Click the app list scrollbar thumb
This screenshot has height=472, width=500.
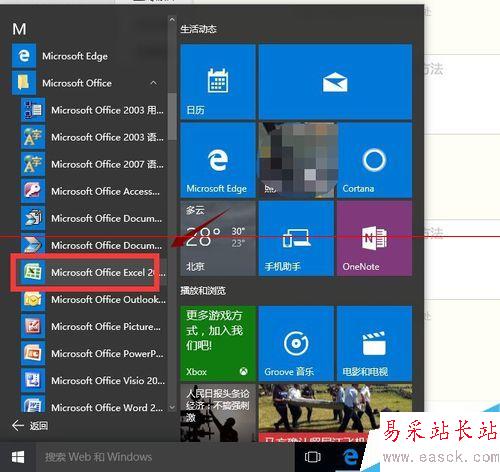tap(172, 116)
